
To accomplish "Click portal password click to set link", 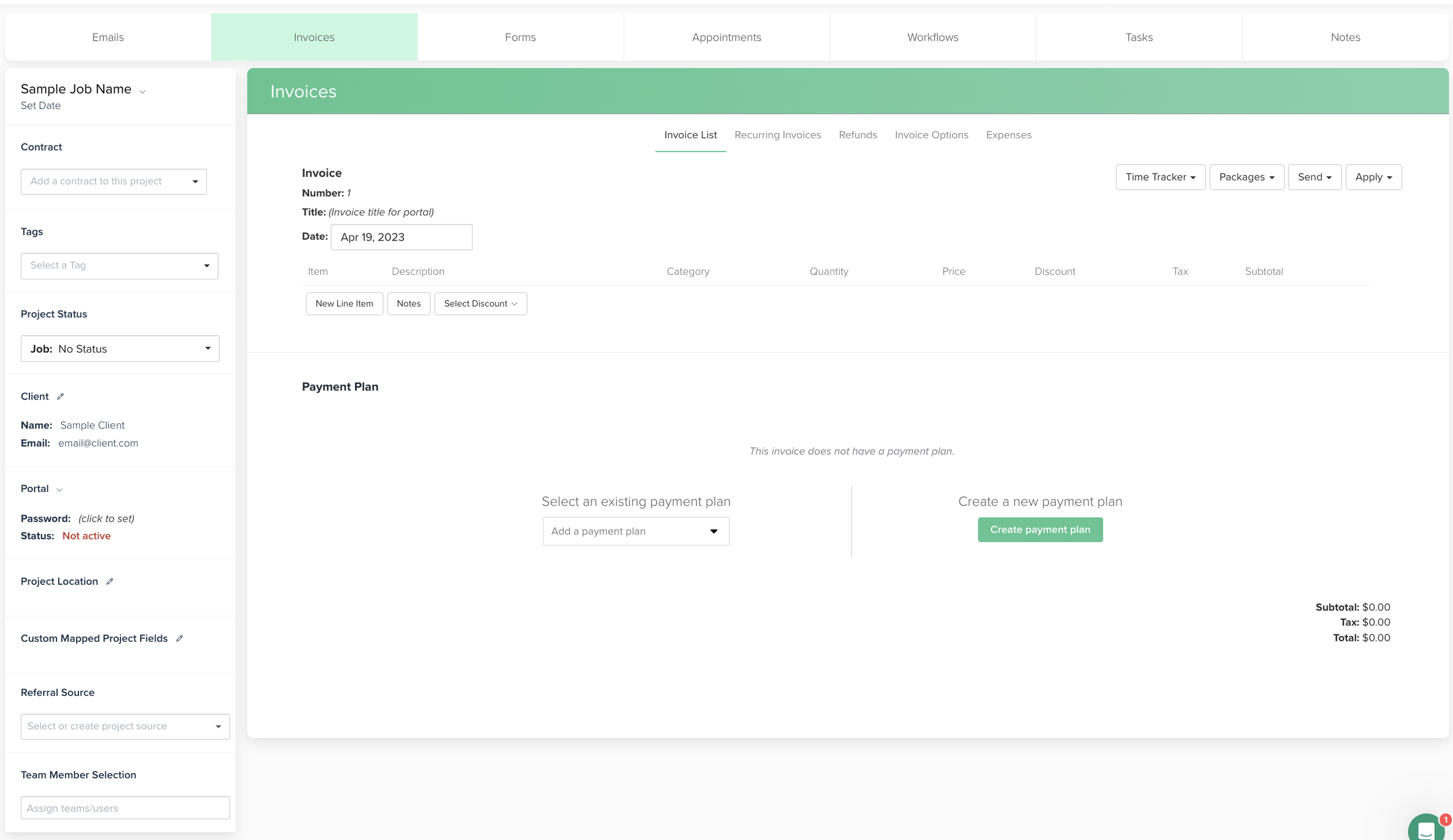I will pos(106,519).
